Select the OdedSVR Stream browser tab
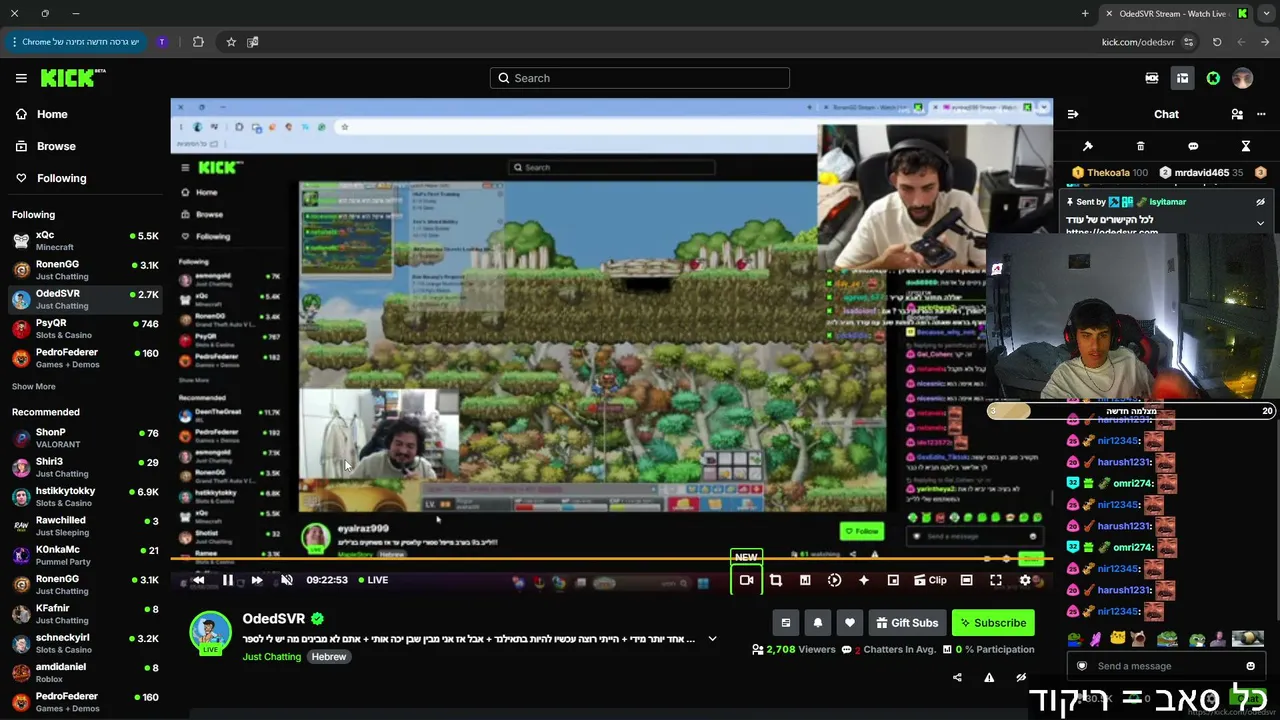Screen dimensions: 1280x720 click(x=1176, y=14)
